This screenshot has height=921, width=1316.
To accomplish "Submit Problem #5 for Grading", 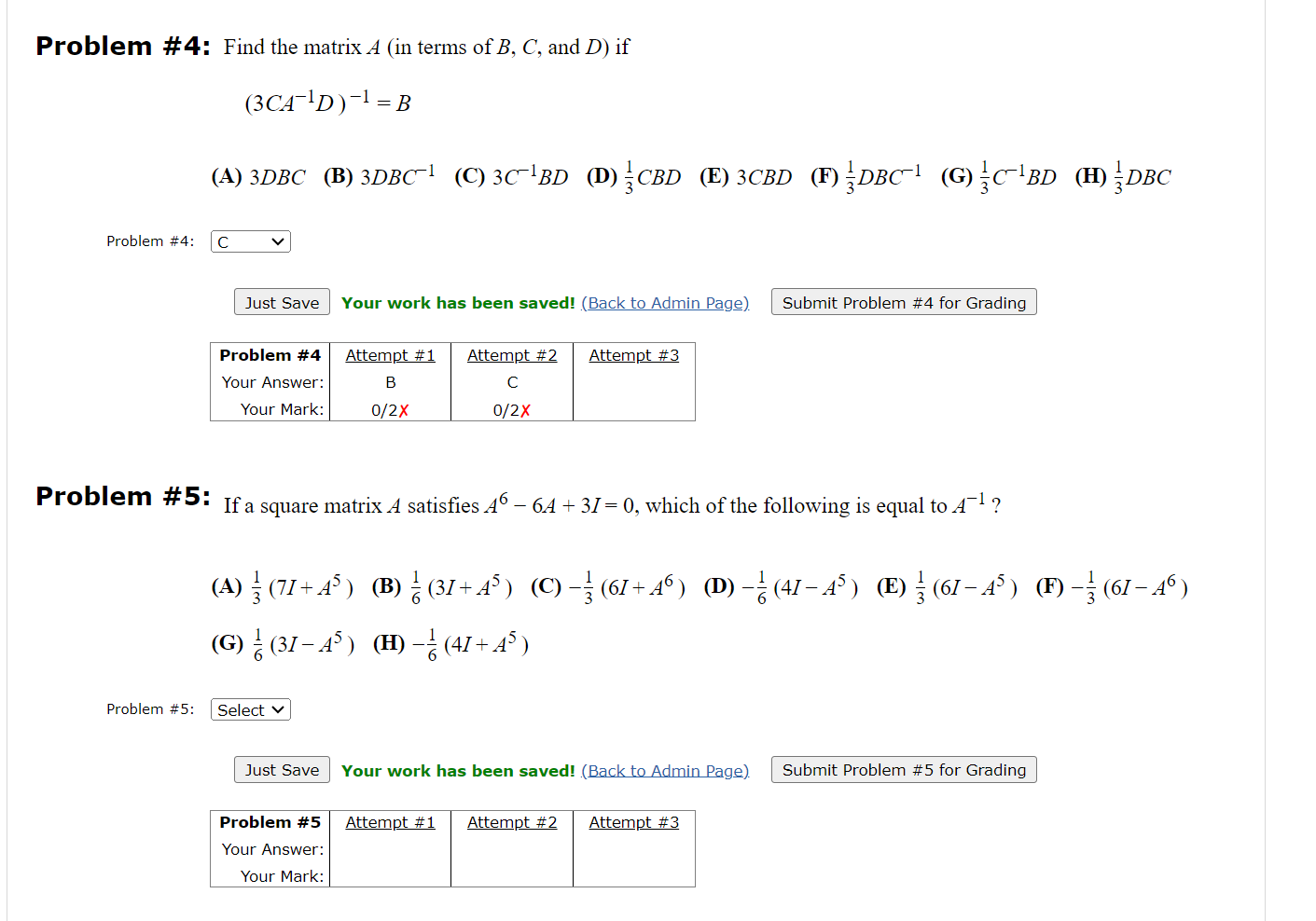I will pos(903,769).
